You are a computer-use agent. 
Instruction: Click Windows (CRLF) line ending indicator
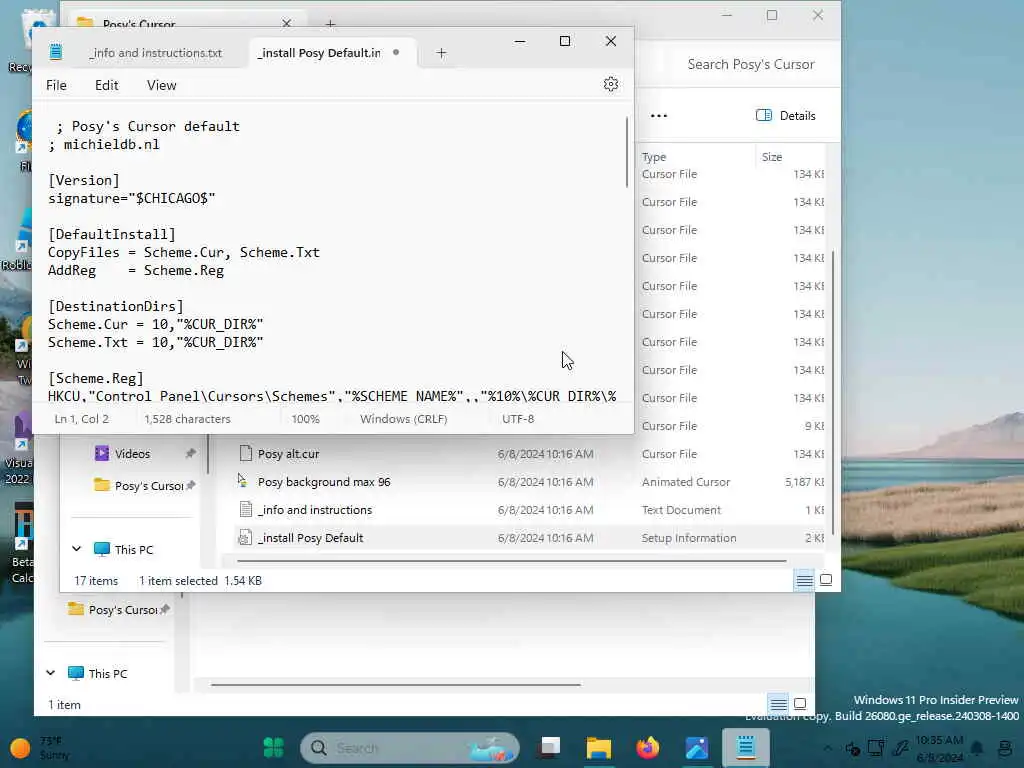[404, 419]
